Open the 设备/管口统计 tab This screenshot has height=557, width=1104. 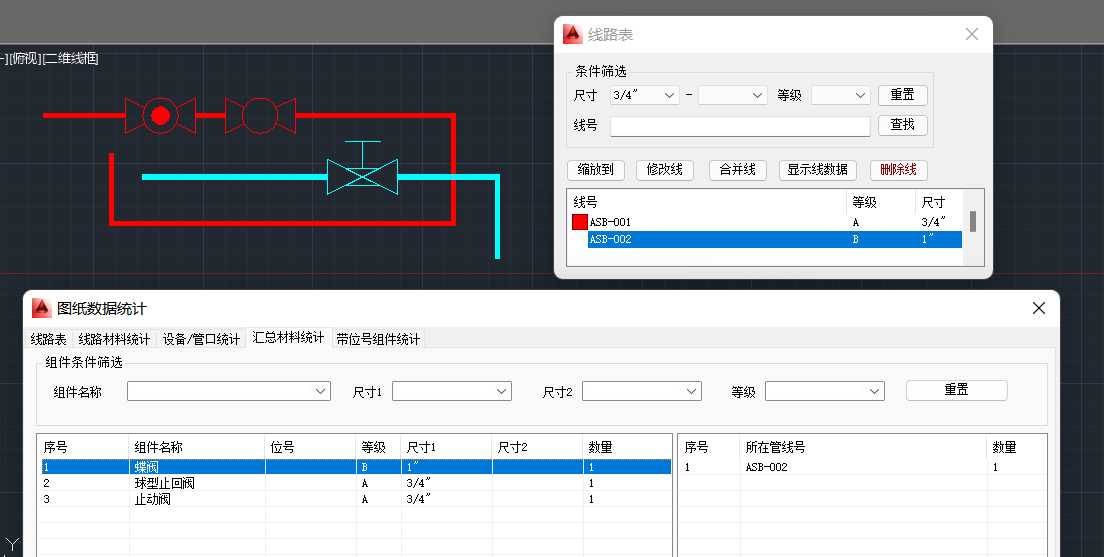click(x=201, y=339)
